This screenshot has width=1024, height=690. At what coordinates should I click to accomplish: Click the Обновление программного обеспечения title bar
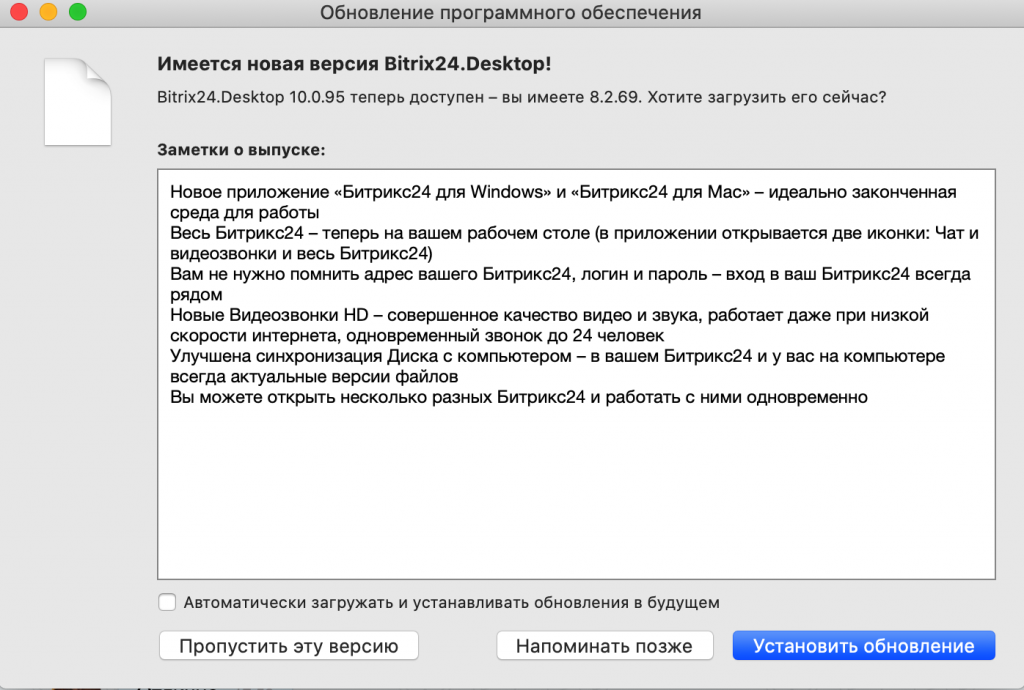(x=510, y=13)
